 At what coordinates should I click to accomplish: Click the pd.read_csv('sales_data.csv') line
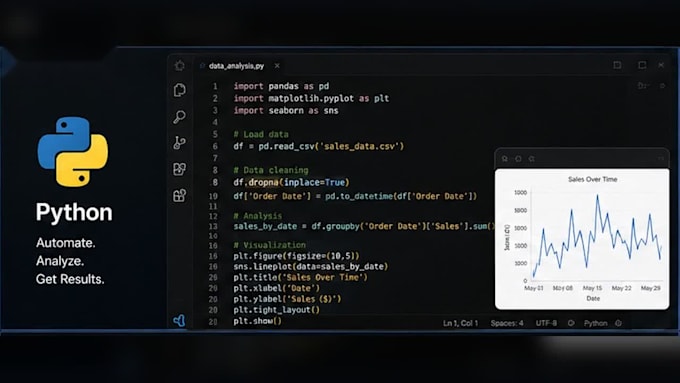click(x=319, y=146)
